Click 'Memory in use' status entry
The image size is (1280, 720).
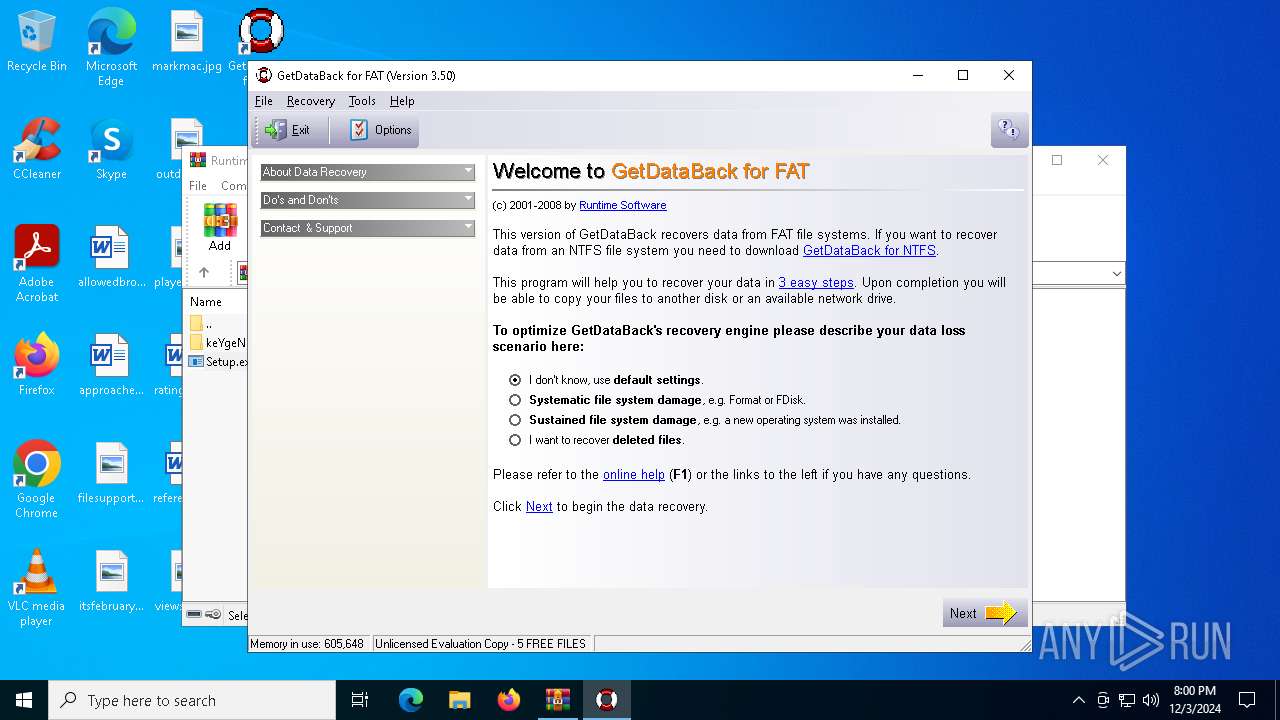tap(308, 644)
